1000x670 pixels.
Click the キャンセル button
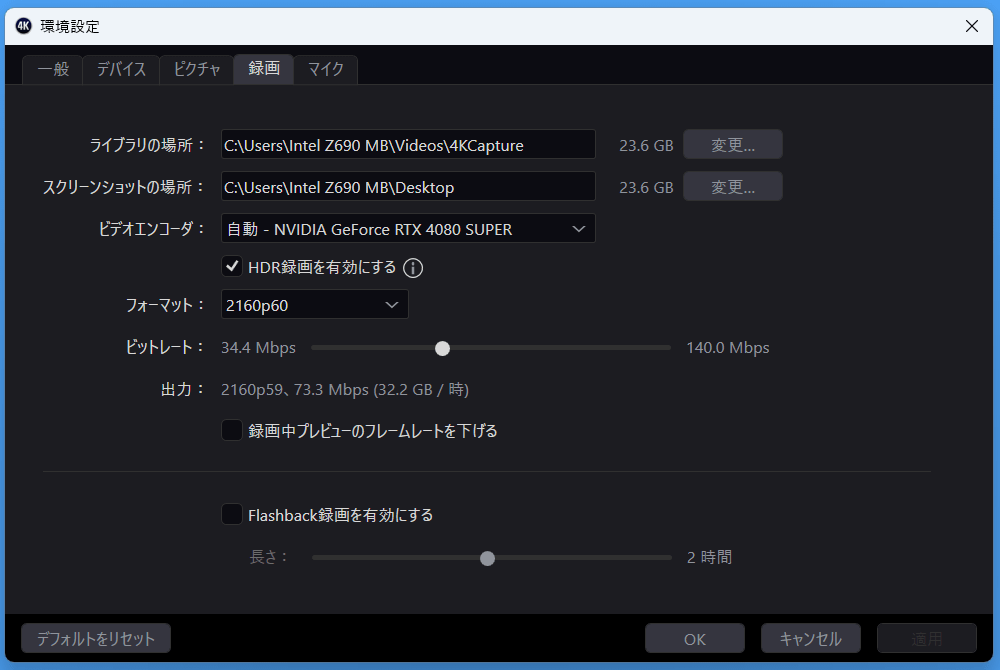pos(810,639)
